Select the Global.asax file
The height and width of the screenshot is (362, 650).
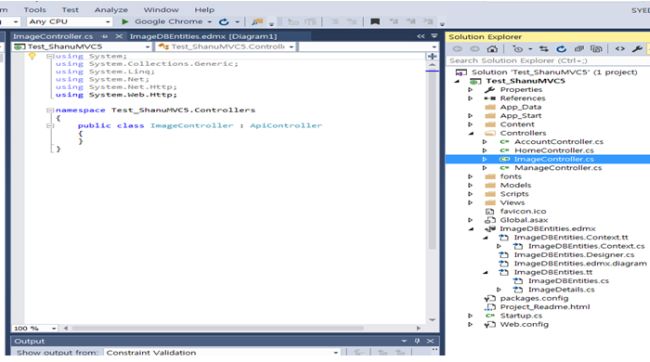coord(524,220)
